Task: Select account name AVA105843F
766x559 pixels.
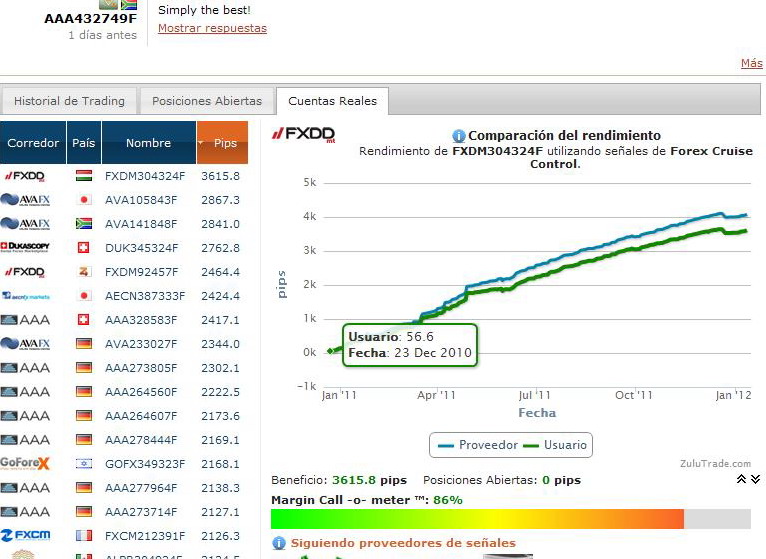Action: coord(141,200)
